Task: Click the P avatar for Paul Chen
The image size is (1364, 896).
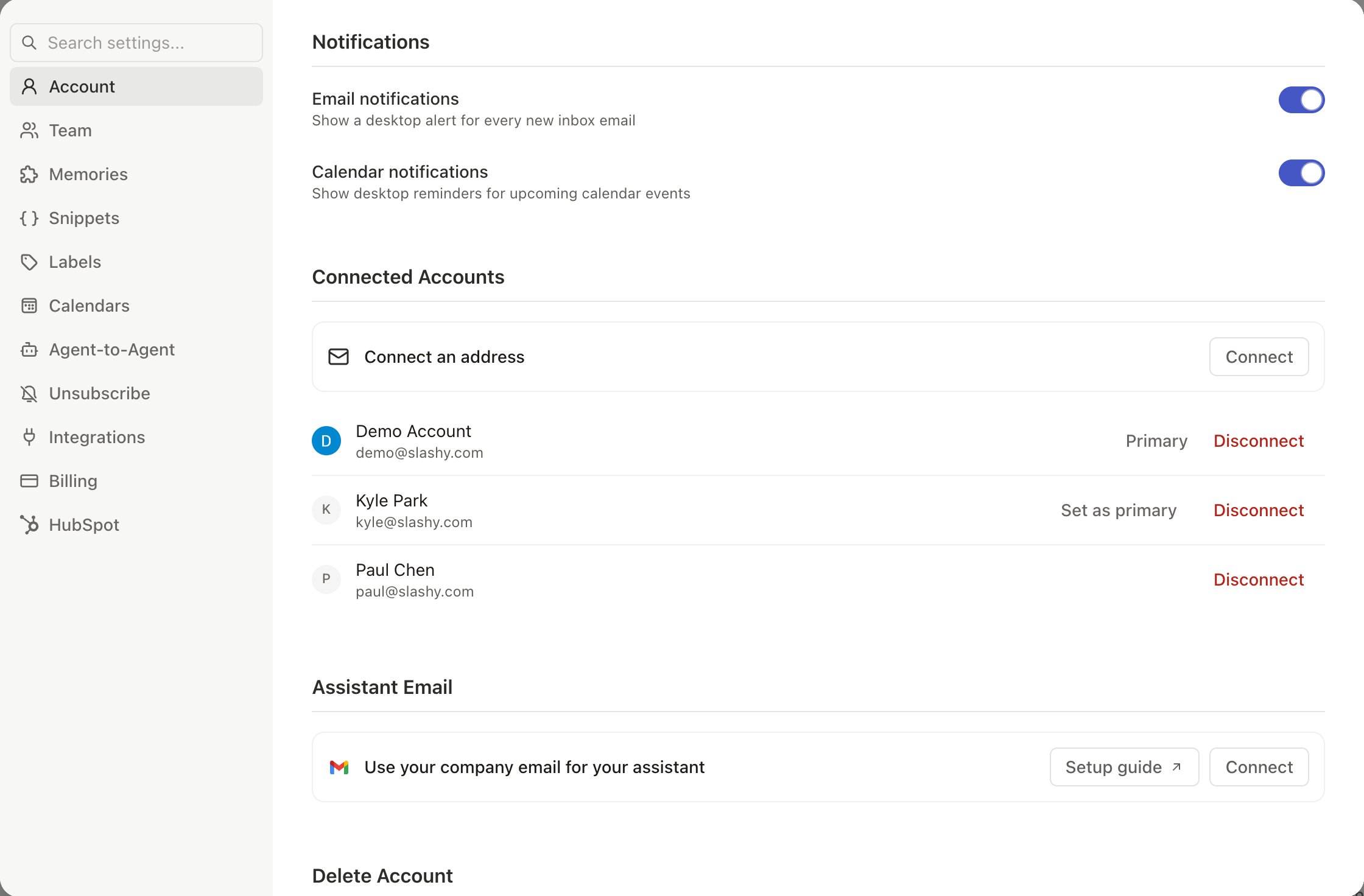Action: [x=326, y=579]
